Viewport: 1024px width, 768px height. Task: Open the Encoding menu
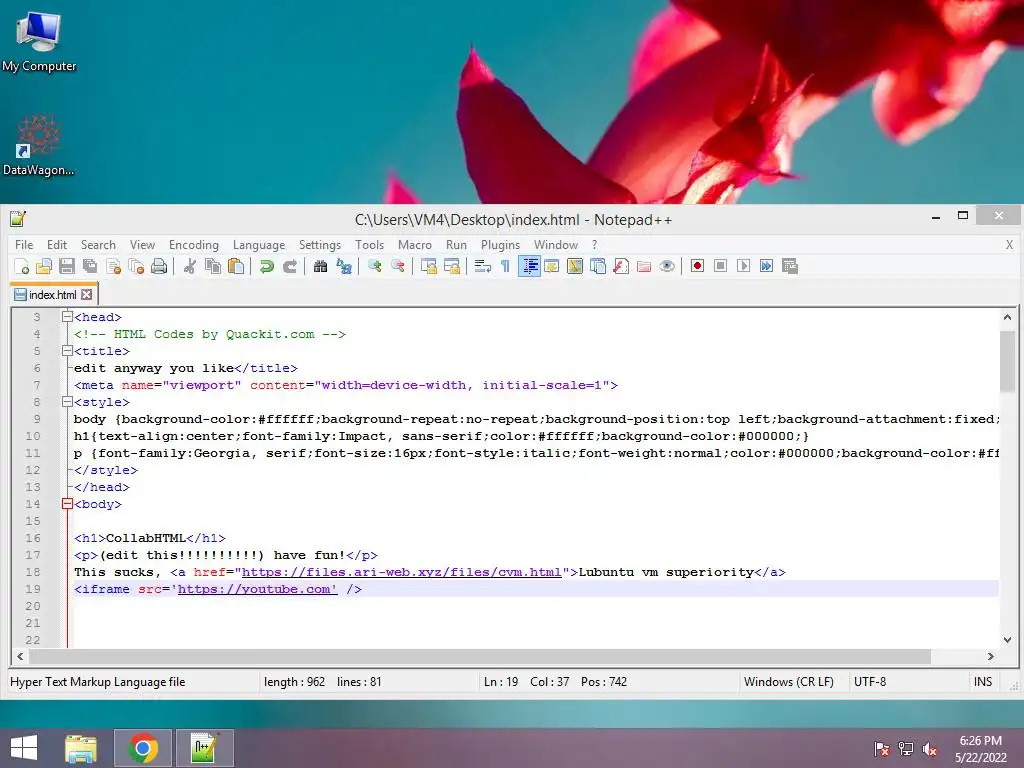[x=194, y=245]
